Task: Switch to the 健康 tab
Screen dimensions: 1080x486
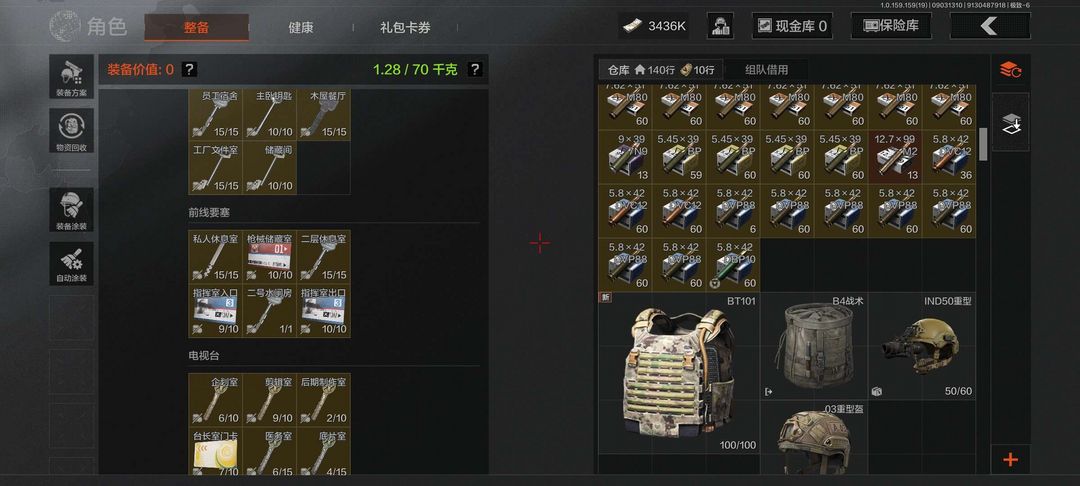Action: click(300, 28)
